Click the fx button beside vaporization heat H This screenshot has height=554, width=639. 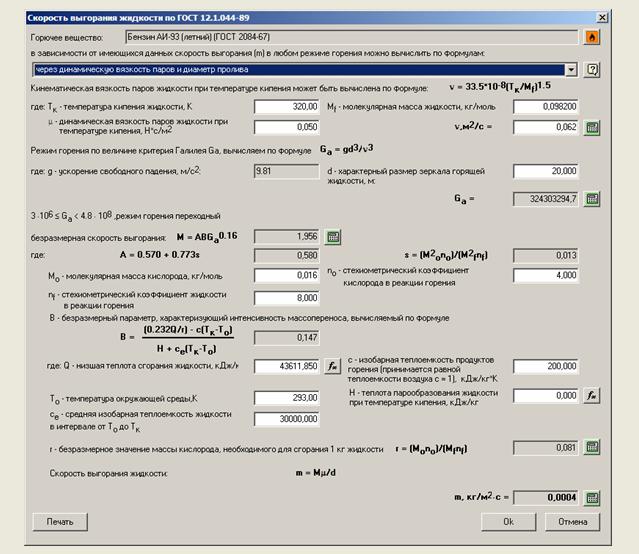click(x=591, y=396)
